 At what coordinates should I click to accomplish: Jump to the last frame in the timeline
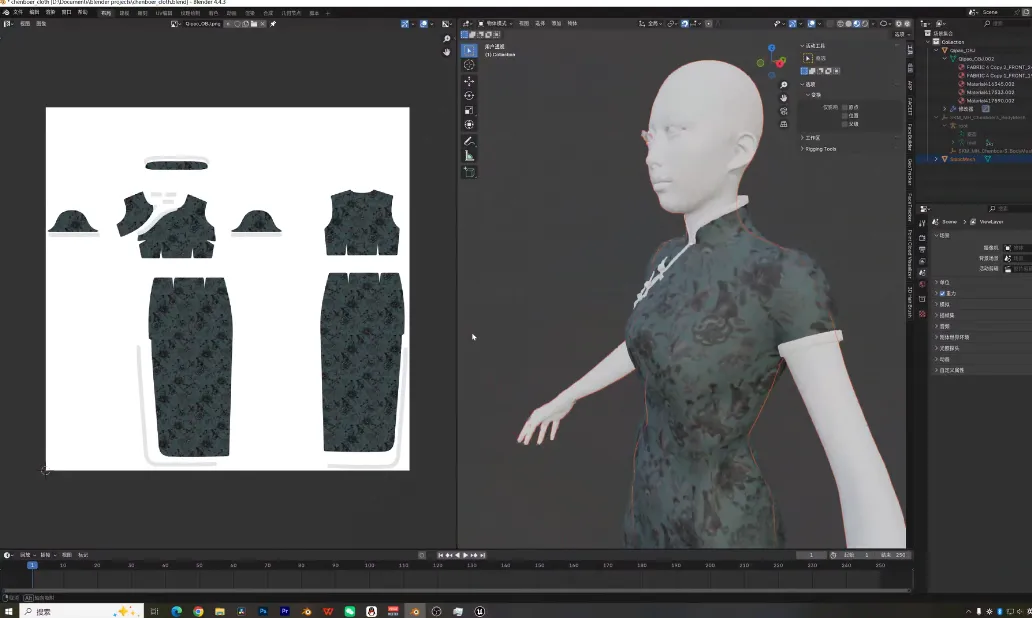[482, 555]
